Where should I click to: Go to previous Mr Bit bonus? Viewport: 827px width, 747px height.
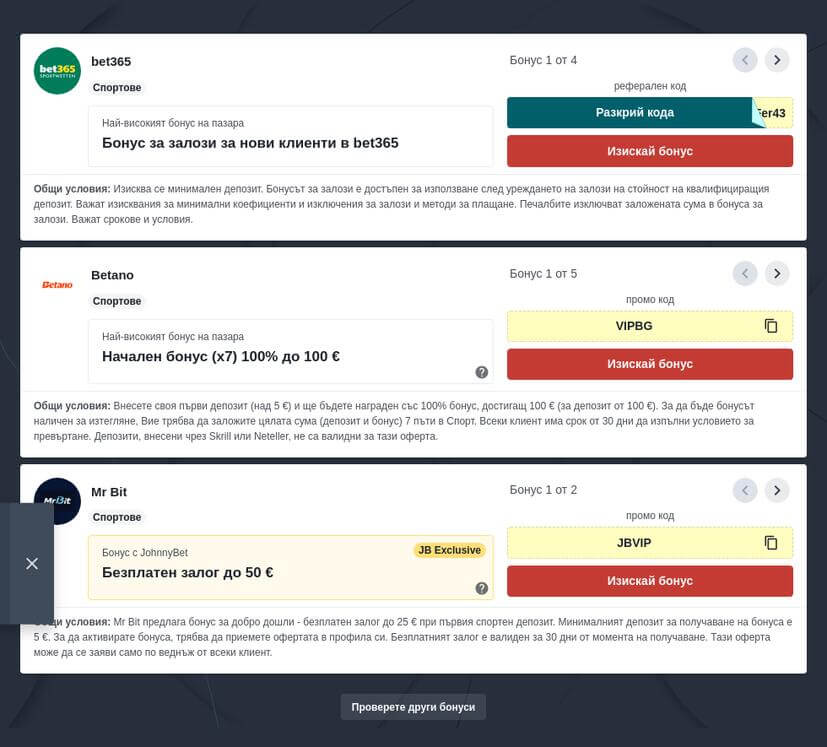[745, 490]
